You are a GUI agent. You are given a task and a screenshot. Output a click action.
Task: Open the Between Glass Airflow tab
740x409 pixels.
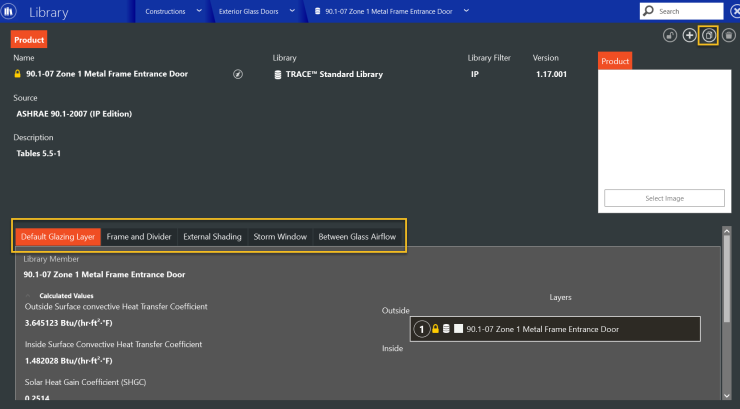click(x=357, y=237)
